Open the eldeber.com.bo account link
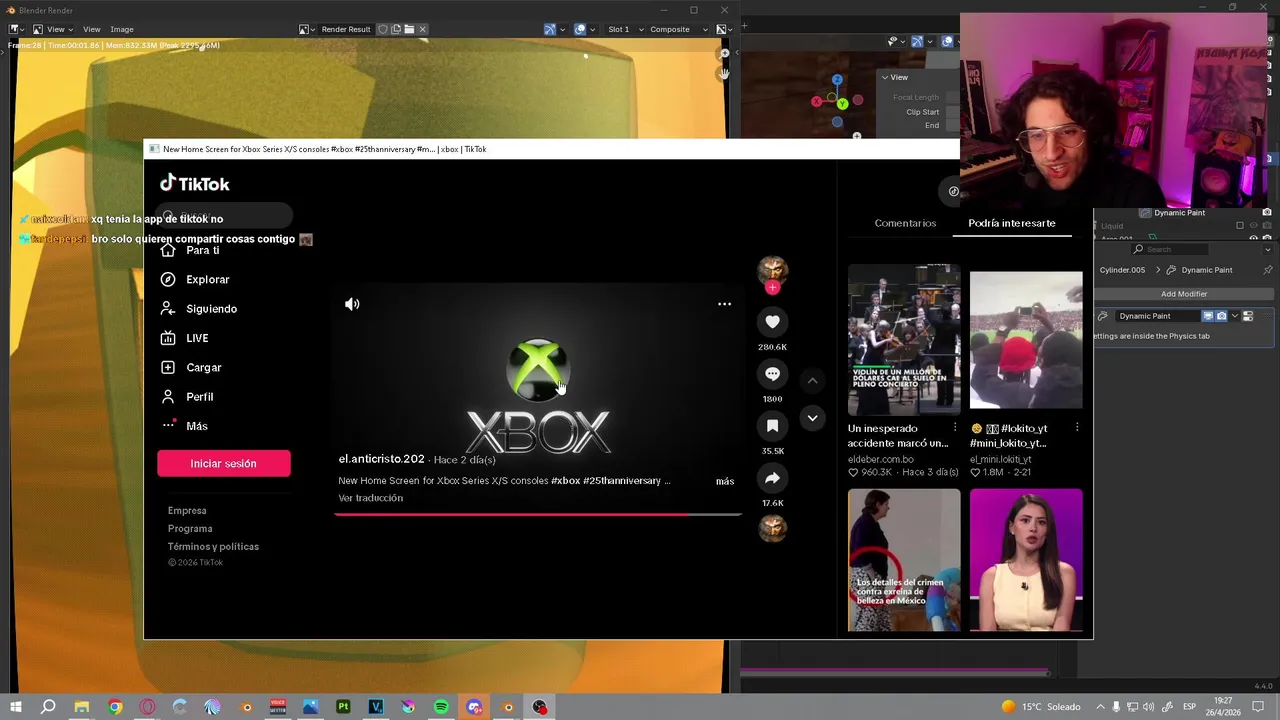The image size is (1280, 720). coord(881,460)
